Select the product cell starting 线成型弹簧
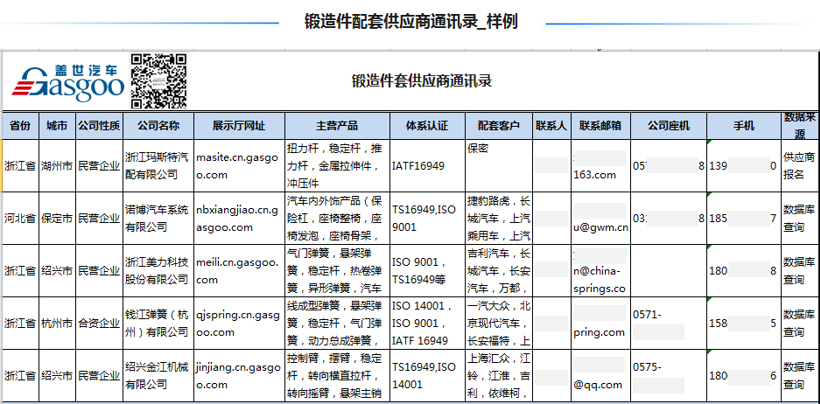820x404 pixels. click(x=337, y=323)
